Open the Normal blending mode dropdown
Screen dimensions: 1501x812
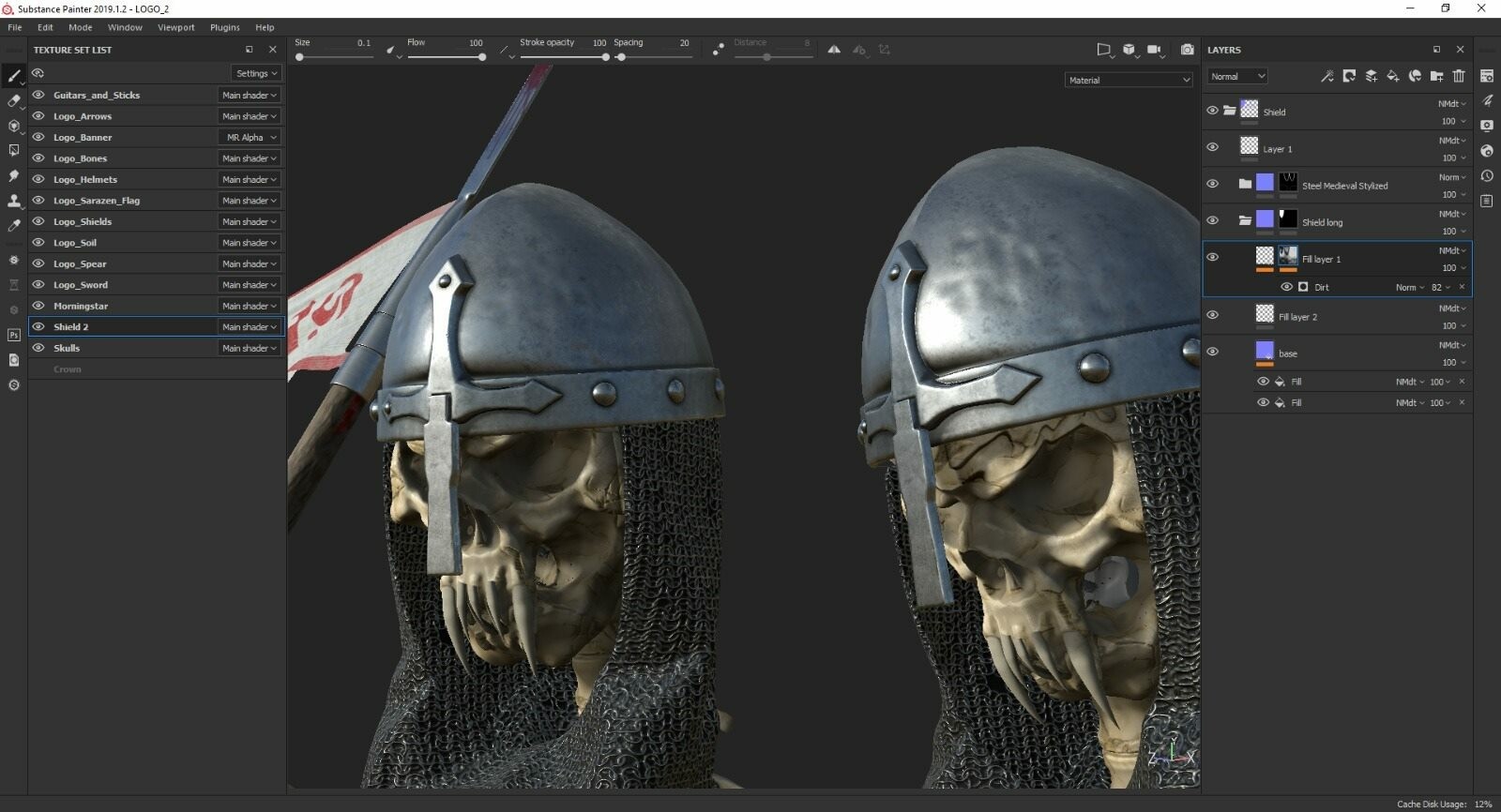1237,76
